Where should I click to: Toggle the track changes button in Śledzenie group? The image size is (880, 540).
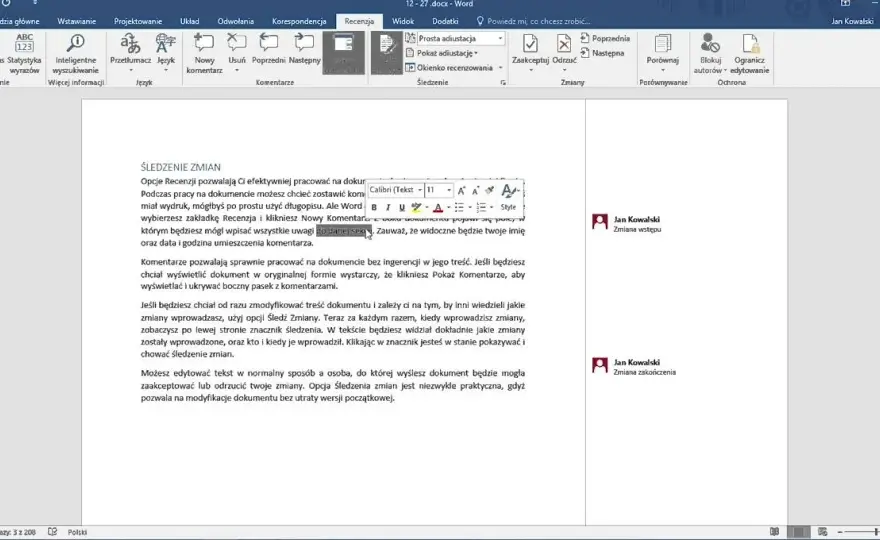point(387,53)
